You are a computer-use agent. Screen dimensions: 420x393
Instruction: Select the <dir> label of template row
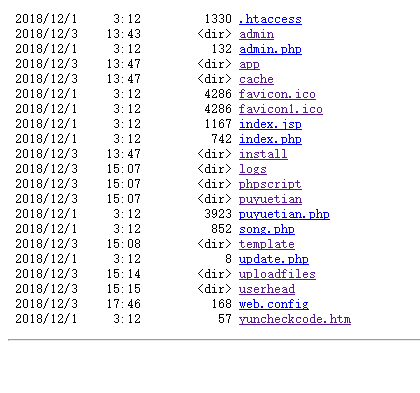(x=214, y=244)
